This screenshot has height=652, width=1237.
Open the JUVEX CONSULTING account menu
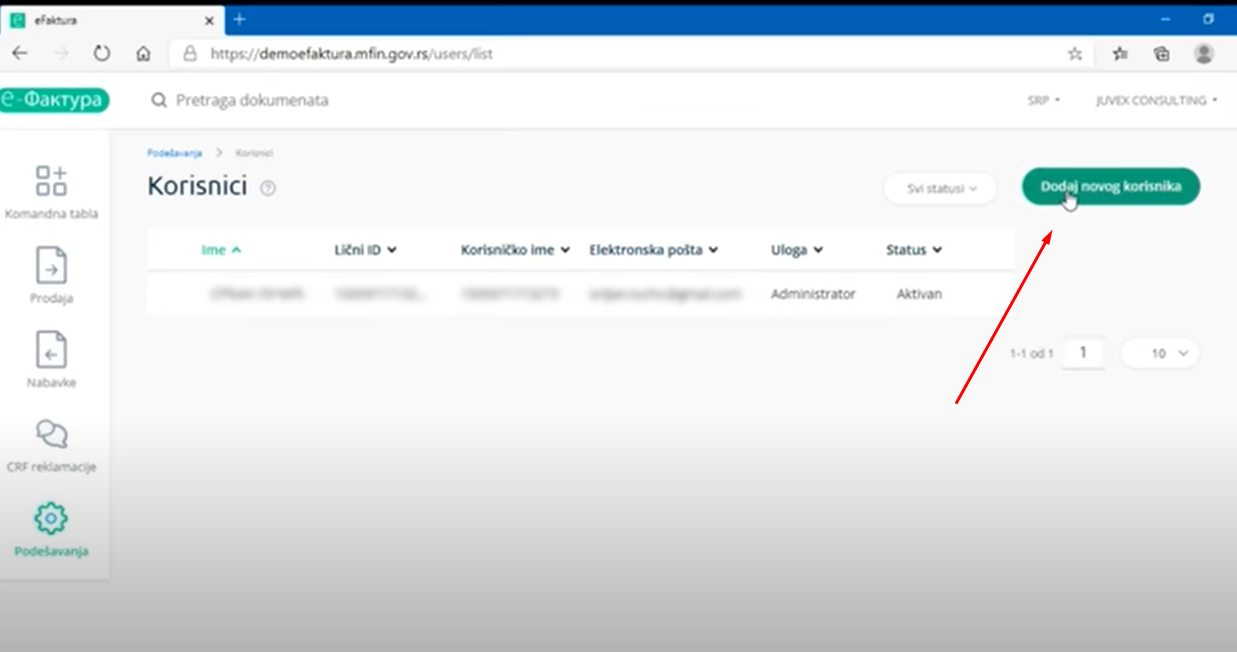click(1156, 101)
